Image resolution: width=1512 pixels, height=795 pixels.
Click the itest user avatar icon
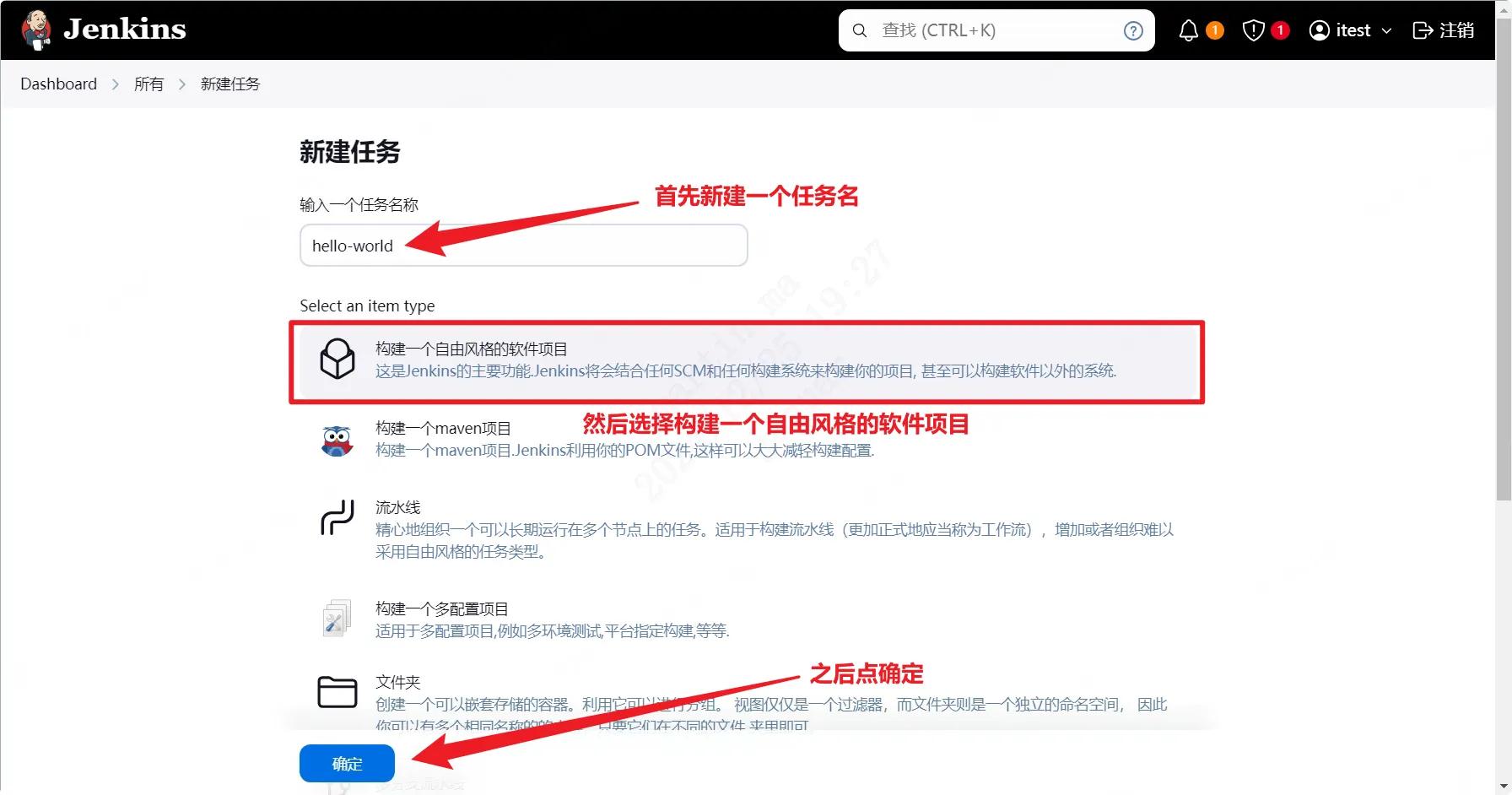pyautogui.click(x=1319, y=30)
